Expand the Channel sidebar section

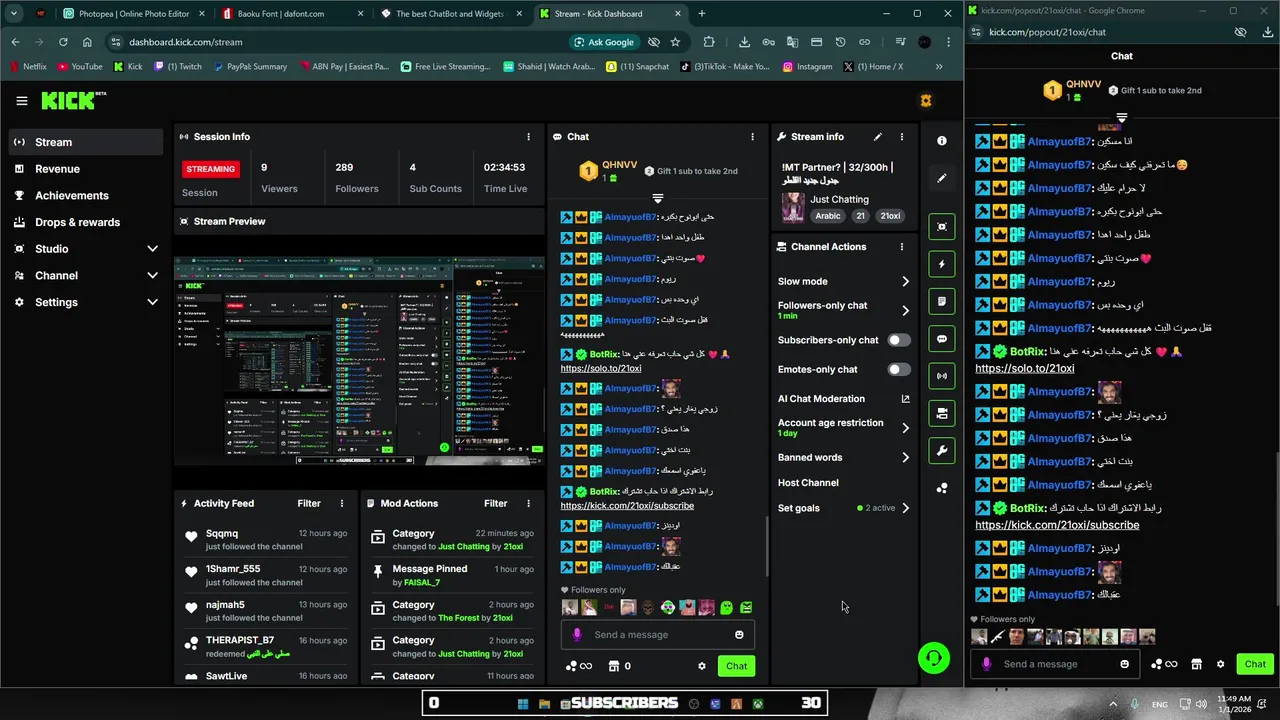[x=152, y=276]
